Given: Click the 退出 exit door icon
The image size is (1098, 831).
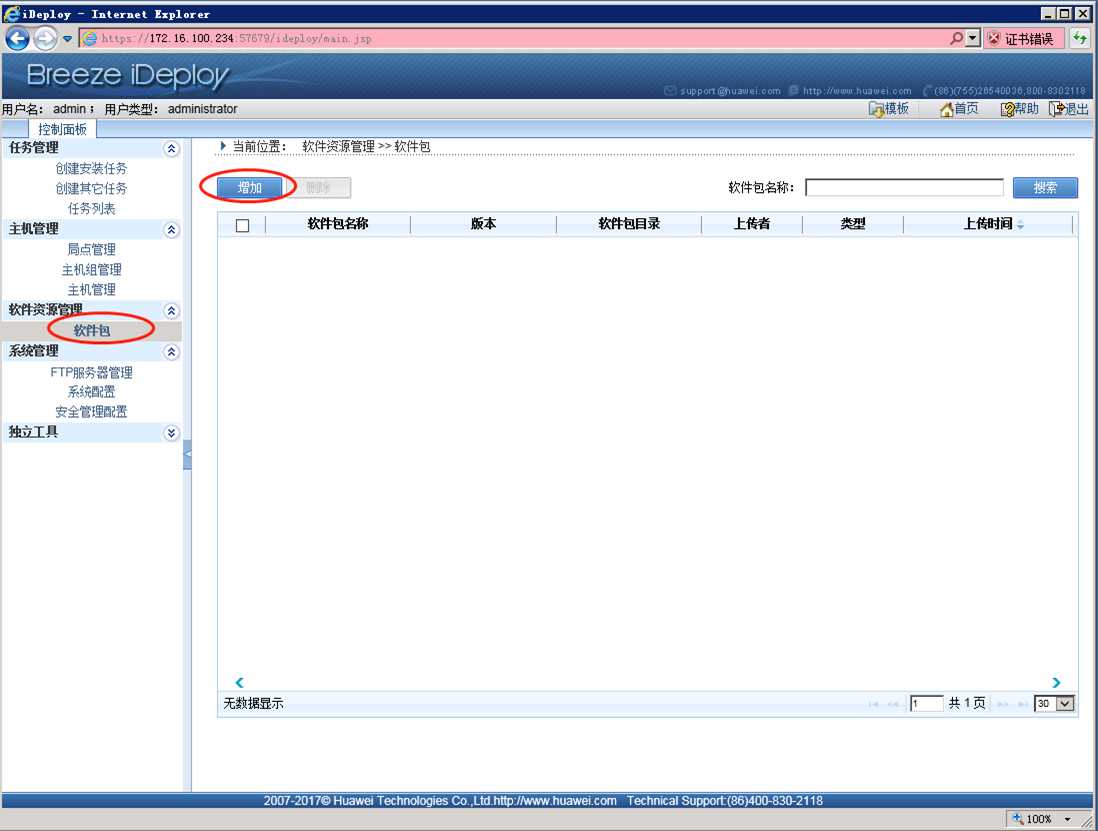Looking at the screenshot, I should [x=1056, y=109].
